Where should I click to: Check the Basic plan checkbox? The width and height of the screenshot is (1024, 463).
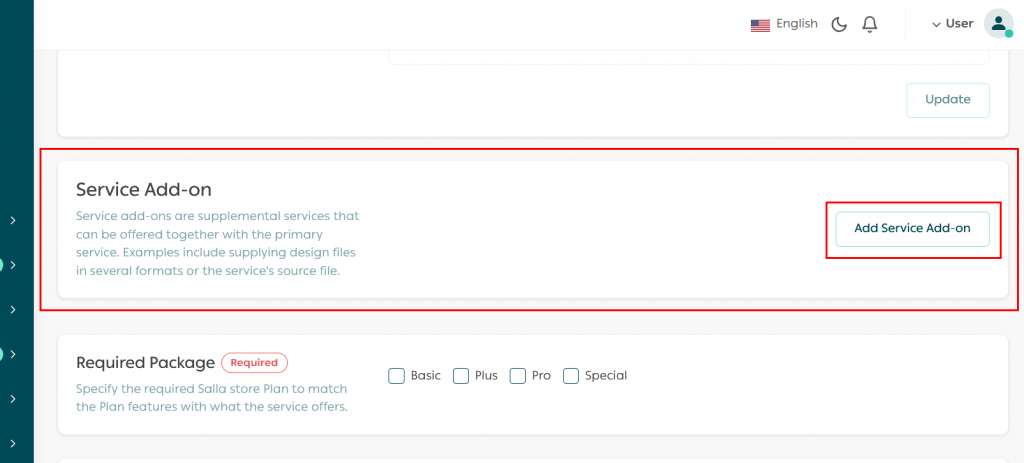tap(396, 376)
